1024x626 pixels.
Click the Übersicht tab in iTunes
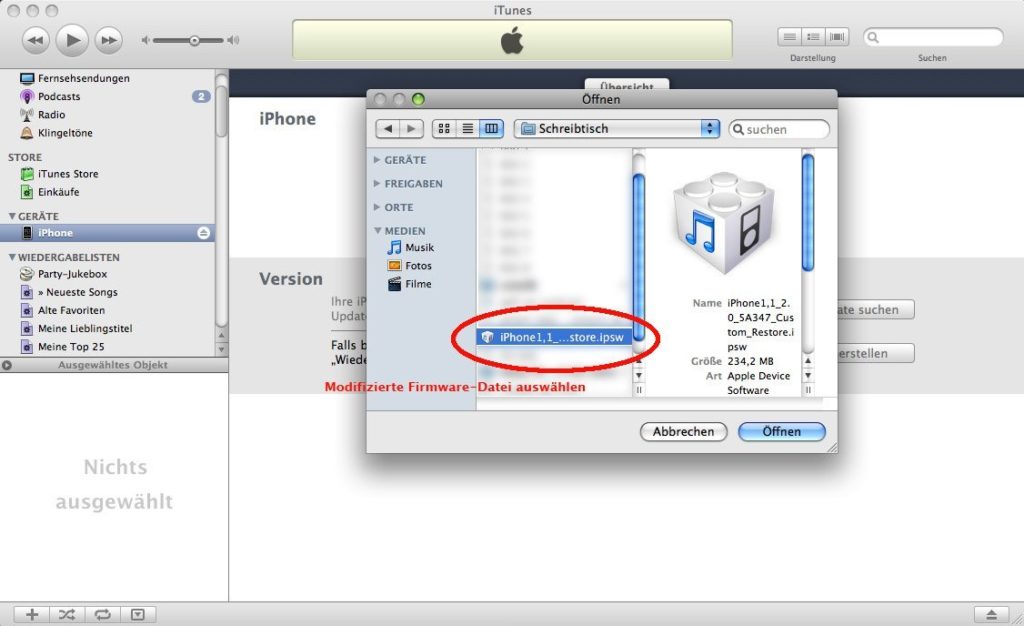[x=626, y=86]
